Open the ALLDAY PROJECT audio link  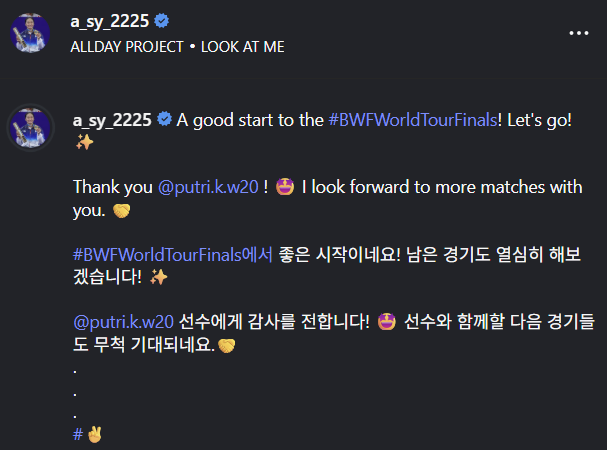click(127, 47)
